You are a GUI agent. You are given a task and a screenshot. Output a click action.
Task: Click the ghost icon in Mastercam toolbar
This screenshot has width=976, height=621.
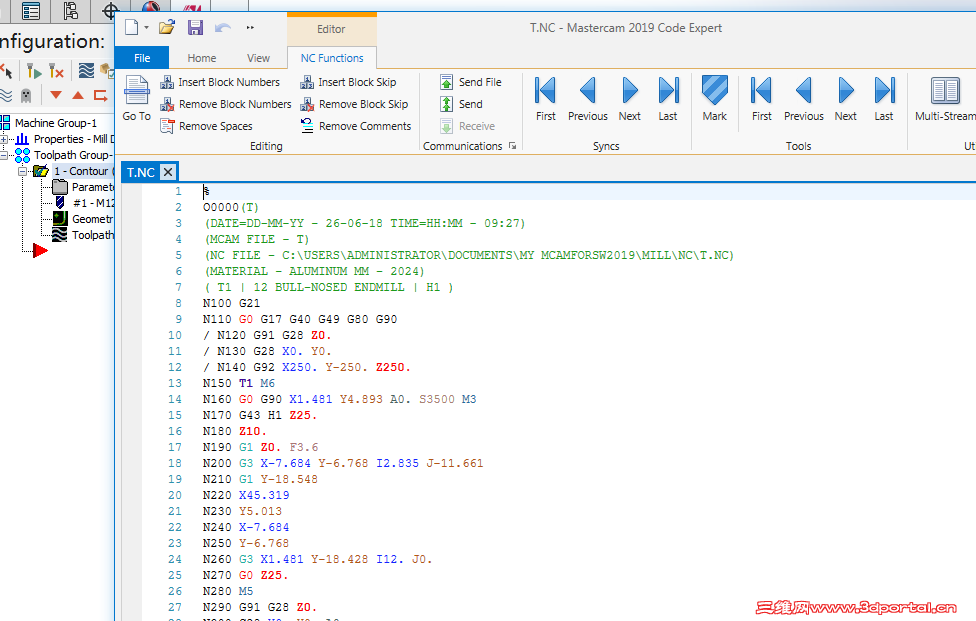(x=26, y=95)
